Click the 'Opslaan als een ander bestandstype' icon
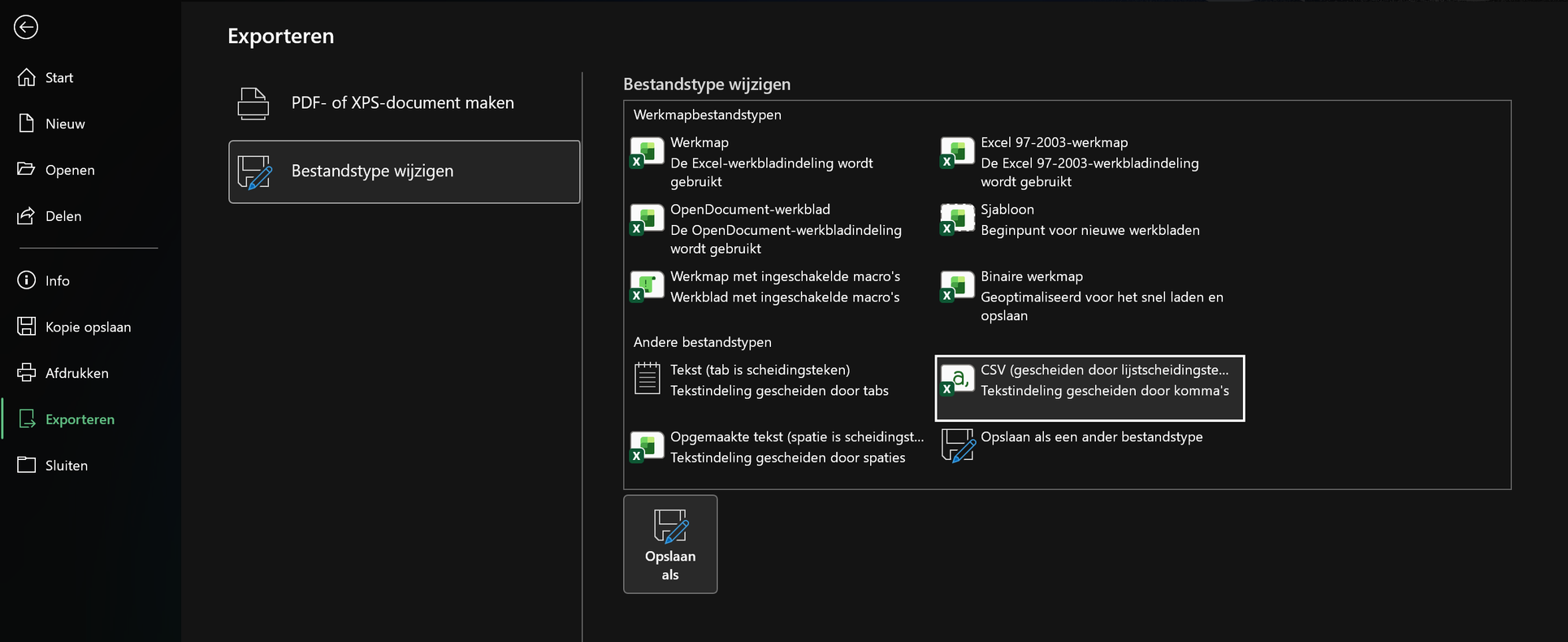The width and height of the screenshot is (1568, 642). [958, 446]
